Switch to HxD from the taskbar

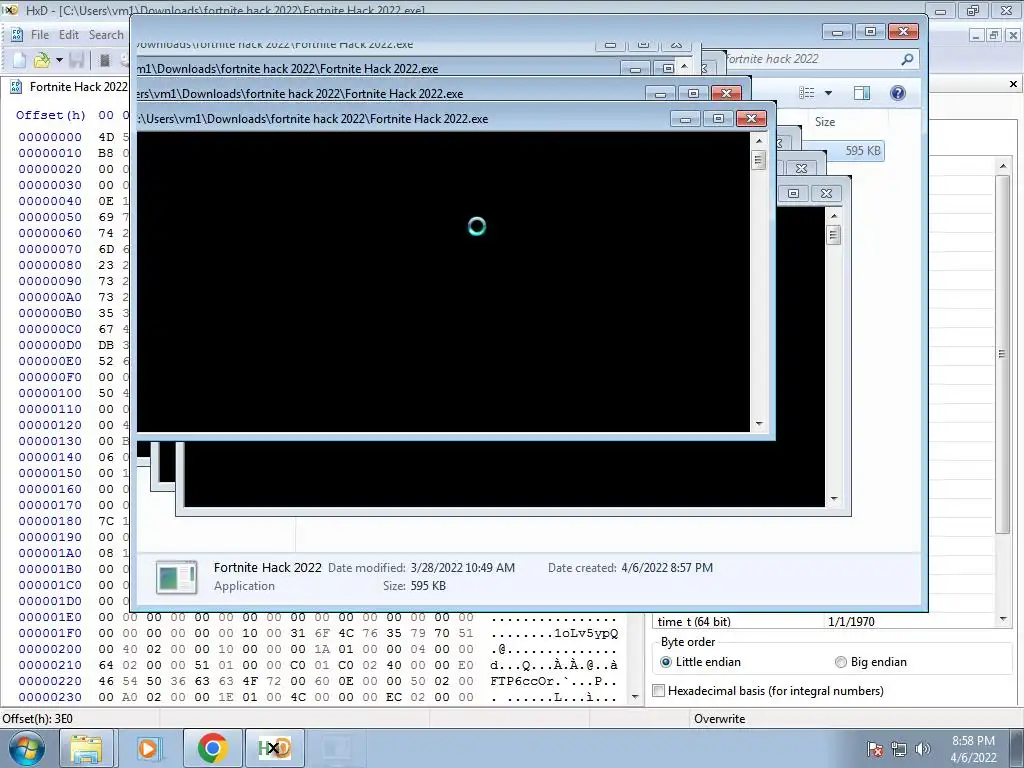point(274,748)
